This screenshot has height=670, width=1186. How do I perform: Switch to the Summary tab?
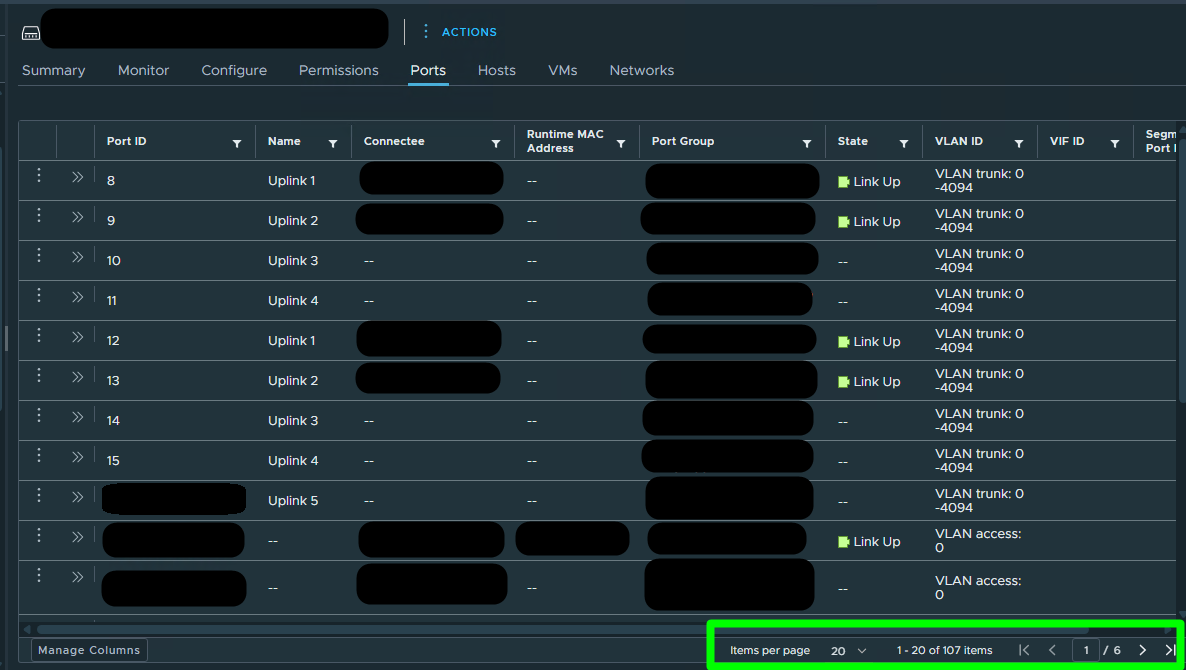[x=53, y=70]
